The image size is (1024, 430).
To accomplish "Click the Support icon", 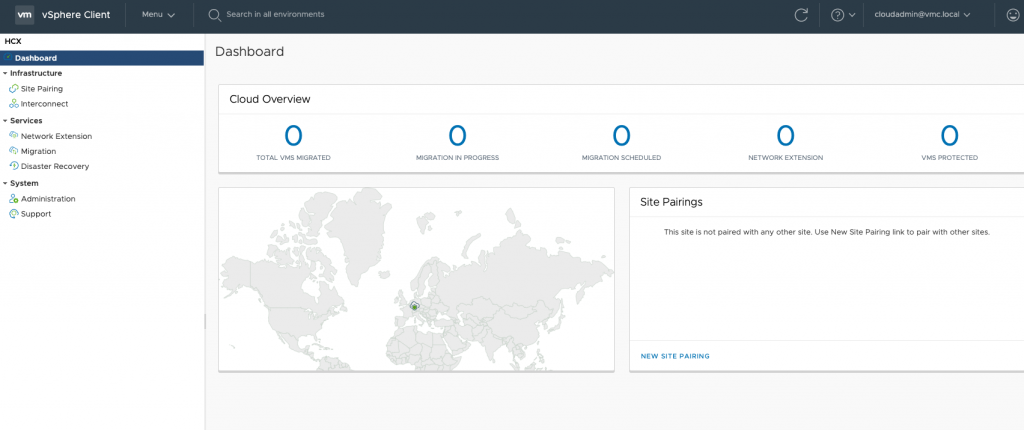I will 14,214.
